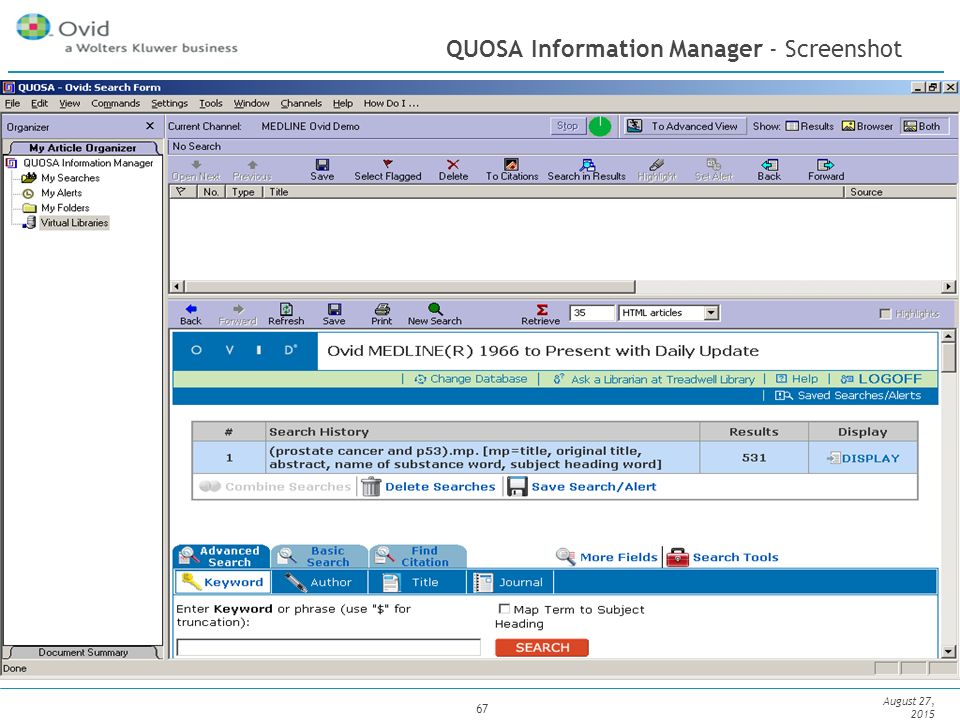Switch to Basic Search tab
This screenshot has width=960, height=720.
pyautogui.click(x=319, y=557)
